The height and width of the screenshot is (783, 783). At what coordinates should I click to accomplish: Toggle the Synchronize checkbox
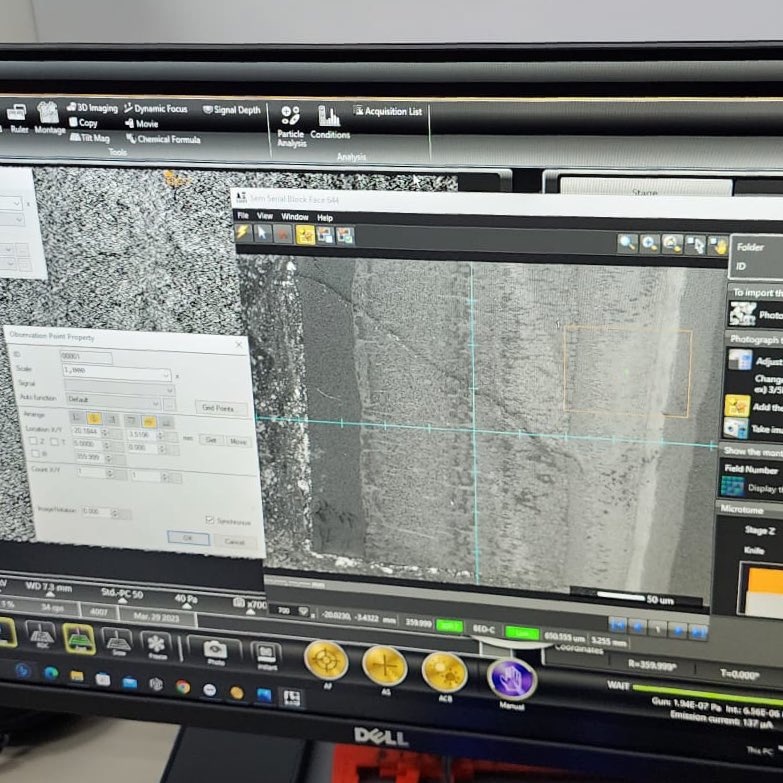[x=210, y=520]
